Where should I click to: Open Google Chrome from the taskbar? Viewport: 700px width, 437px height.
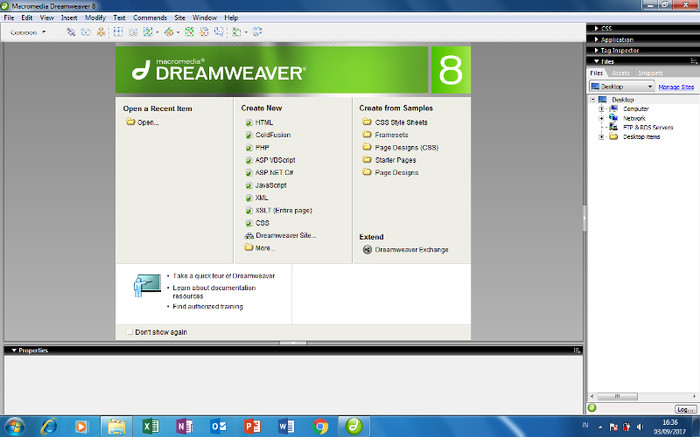tap(320, 426)
